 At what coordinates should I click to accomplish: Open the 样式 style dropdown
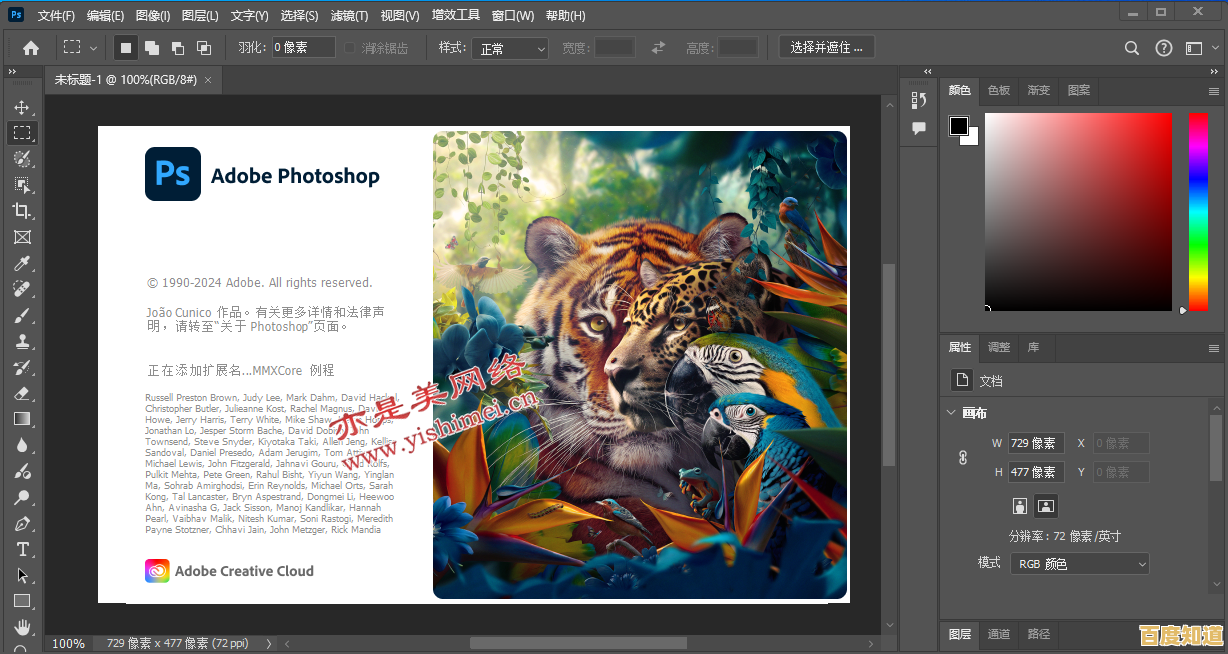point(510,48)
